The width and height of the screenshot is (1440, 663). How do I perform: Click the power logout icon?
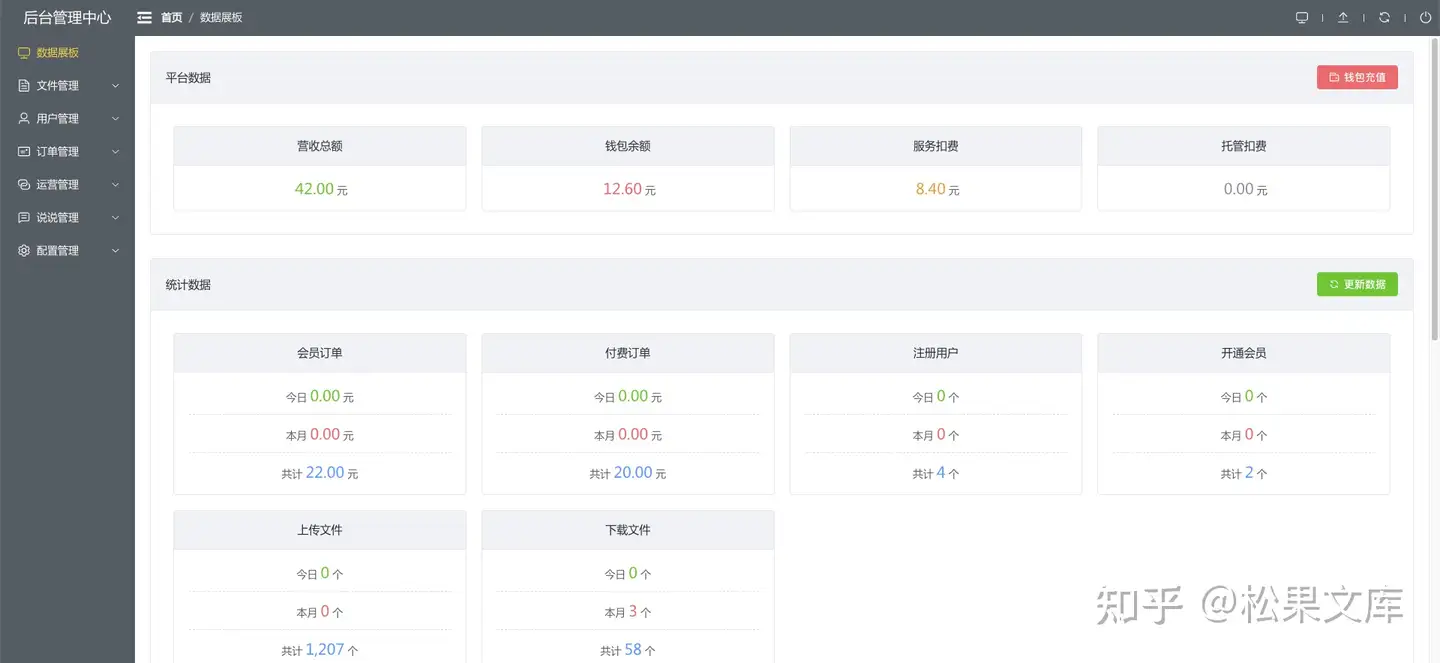click(x=1425, y=18)
